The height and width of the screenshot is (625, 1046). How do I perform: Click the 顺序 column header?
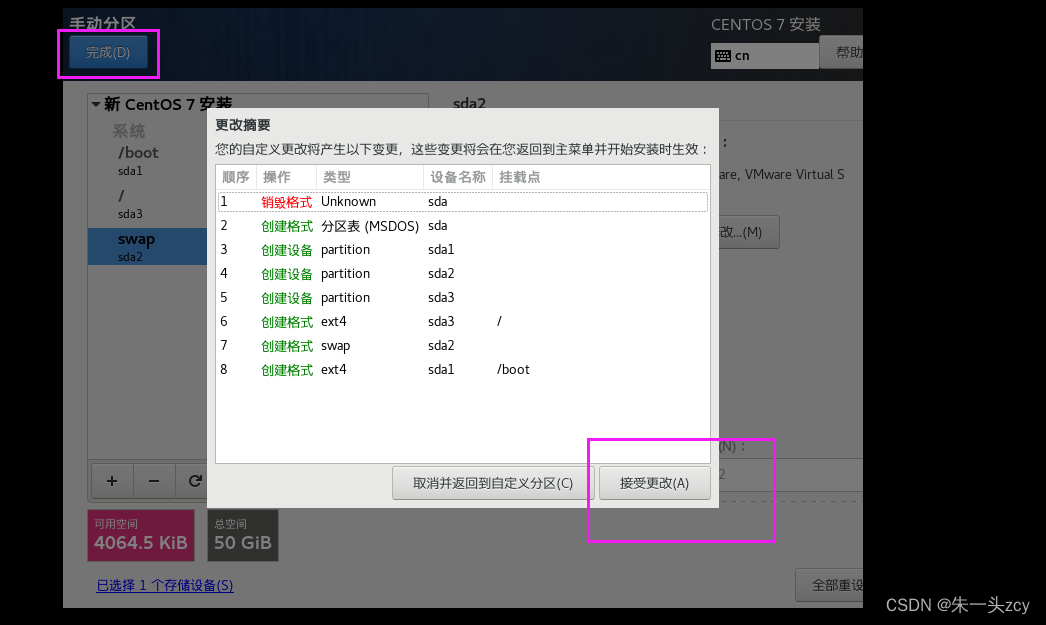(236, 177)
